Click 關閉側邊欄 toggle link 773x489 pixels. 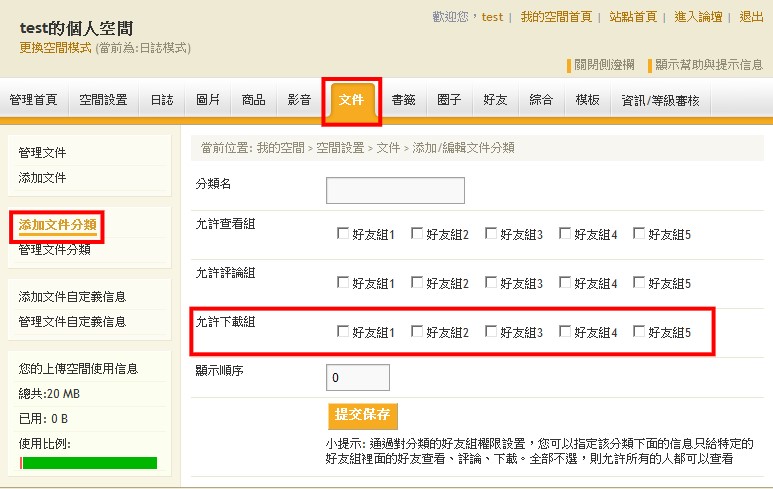coord(604,64)
